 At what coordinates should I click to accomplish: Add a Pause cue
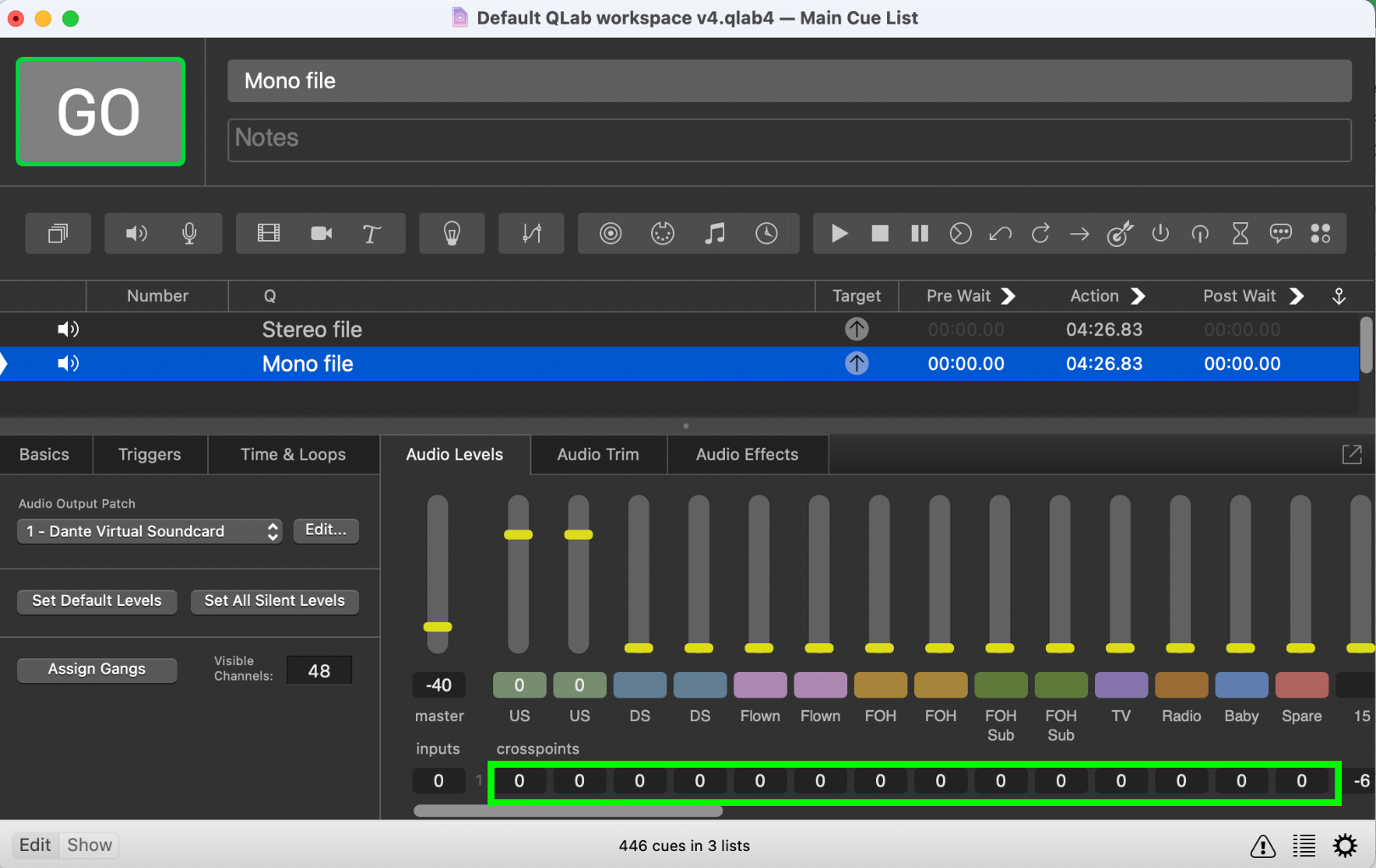point(919,233)
